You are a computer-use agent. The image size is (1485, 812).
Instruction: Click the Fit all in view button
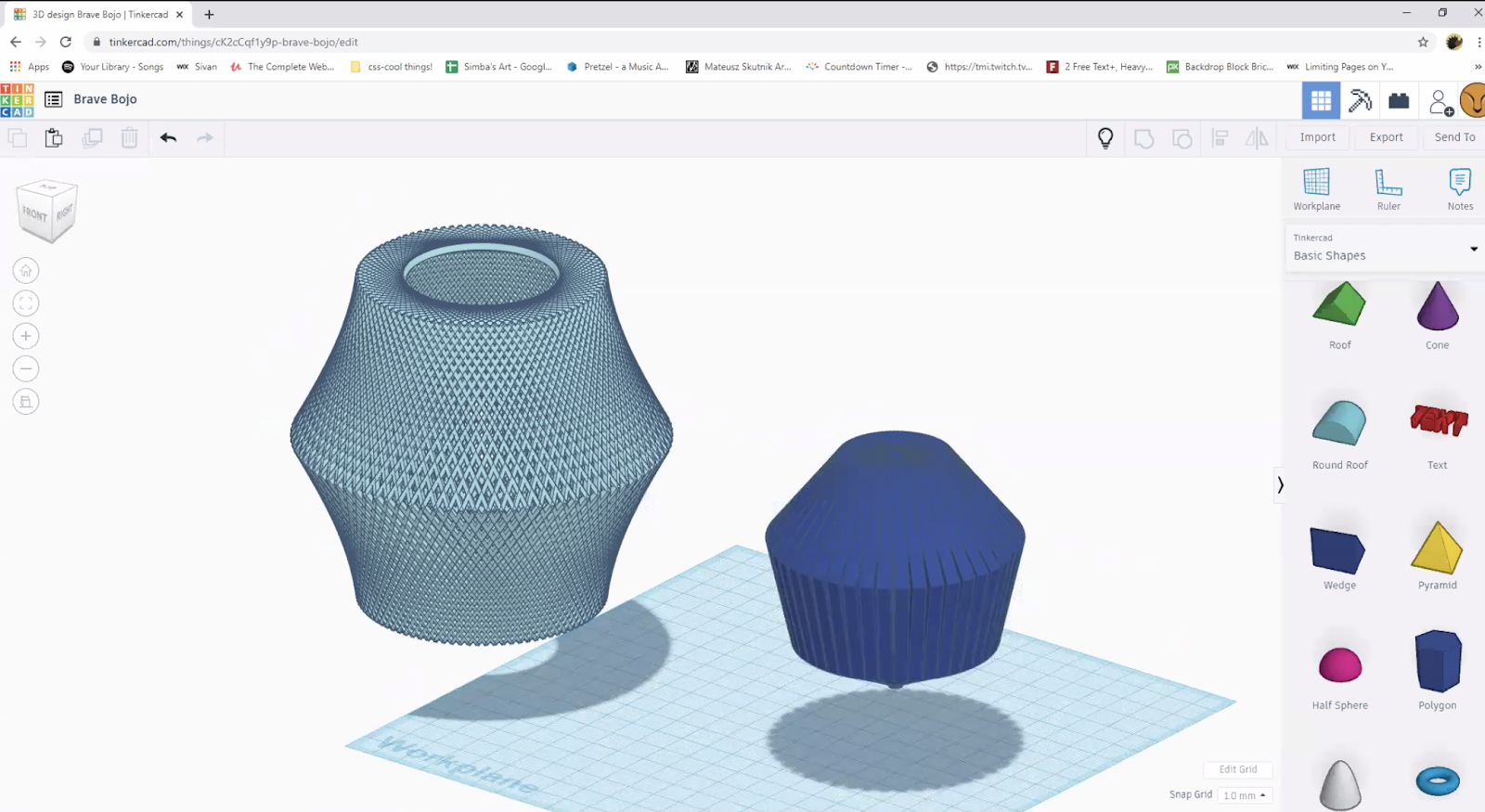26,303
